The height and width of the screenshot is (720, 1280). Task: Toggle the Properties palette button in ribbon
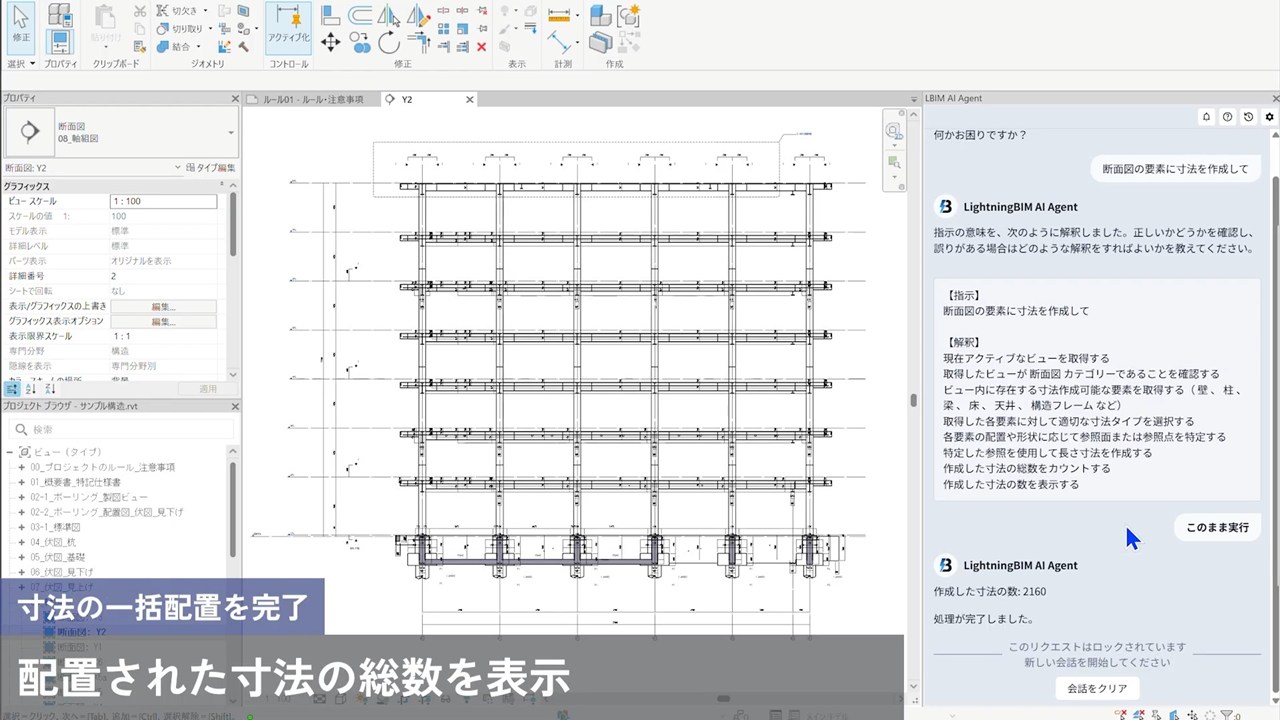click(x=60, y=42)
